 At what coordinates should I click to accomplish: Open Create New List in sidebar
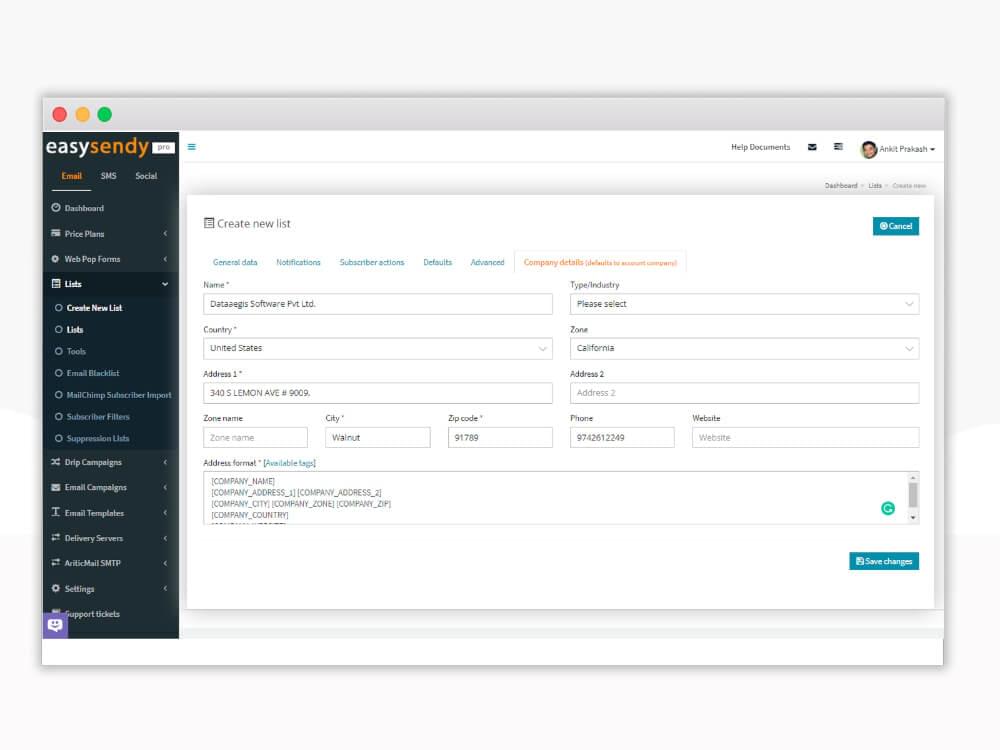[94, 307]
